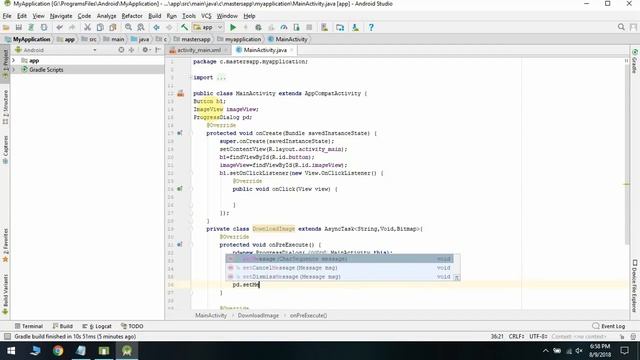Screen dimensions: 640x360
Task: Open the VCS menu
Action: (x=206, y=16)
